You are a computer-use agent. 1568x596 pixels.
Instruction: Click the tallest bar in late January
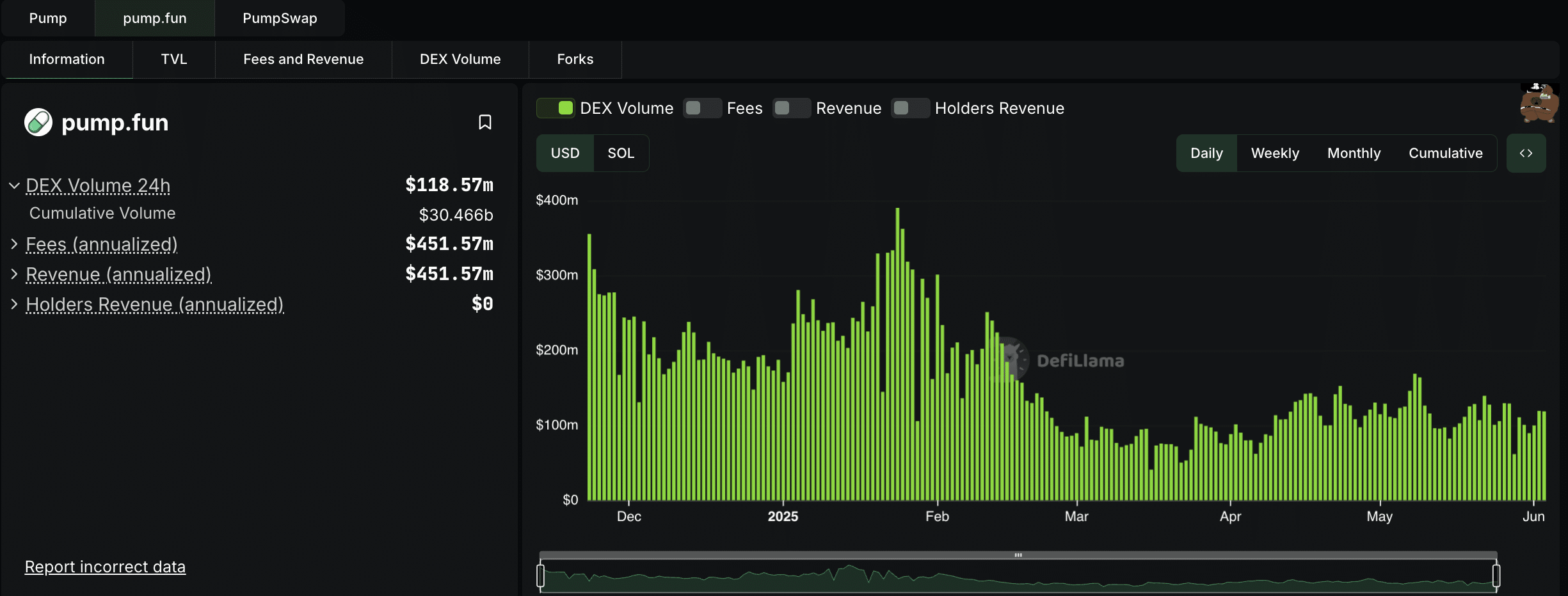tap(897, 354)
